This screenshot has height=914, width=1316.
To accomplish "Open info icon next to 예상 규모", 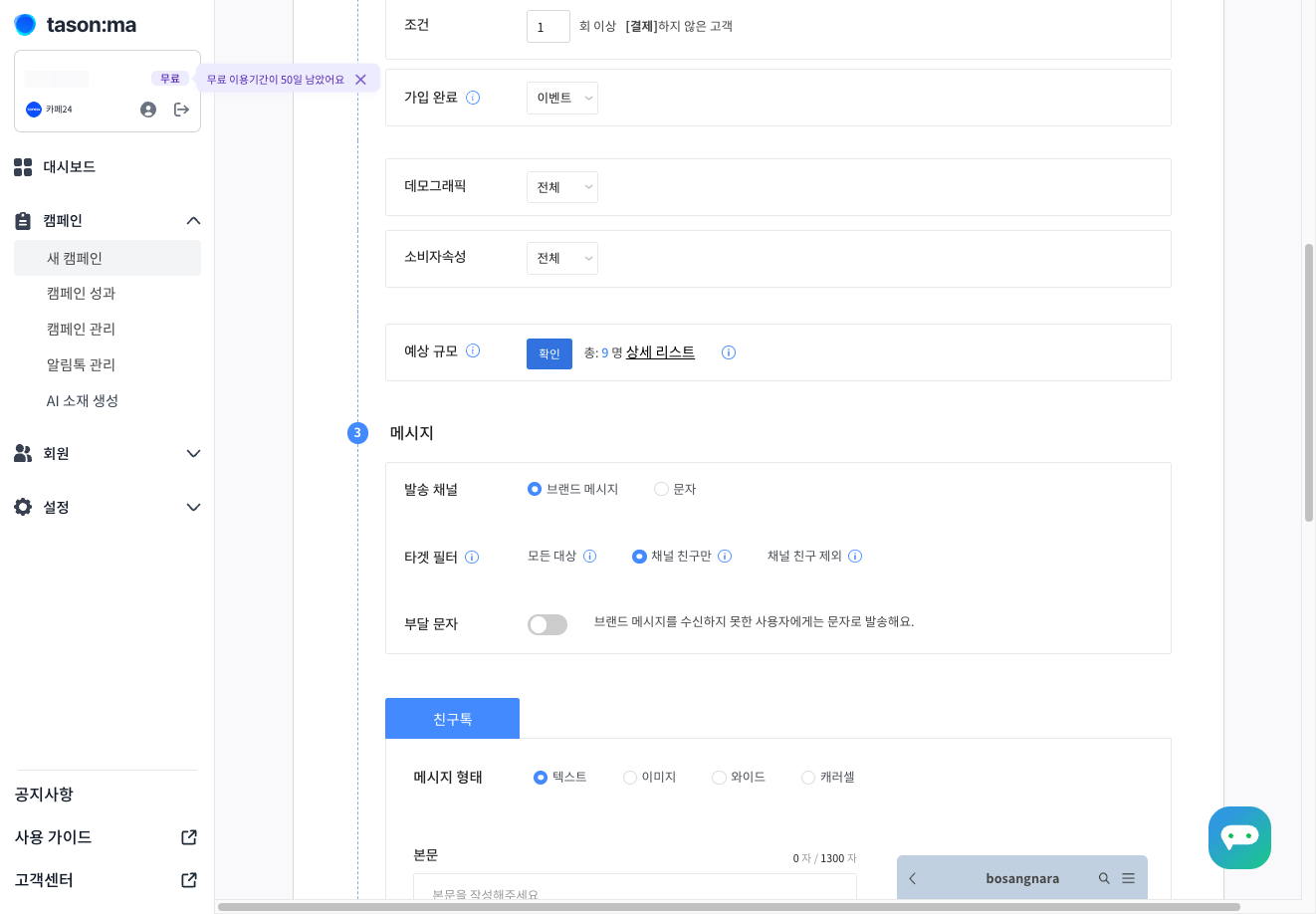I will (473, 350).
